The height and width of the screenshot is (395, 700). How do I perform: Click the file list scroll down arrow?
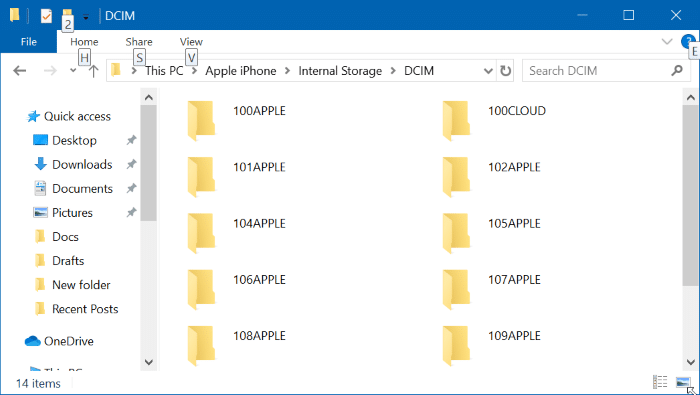coord(691,362)
